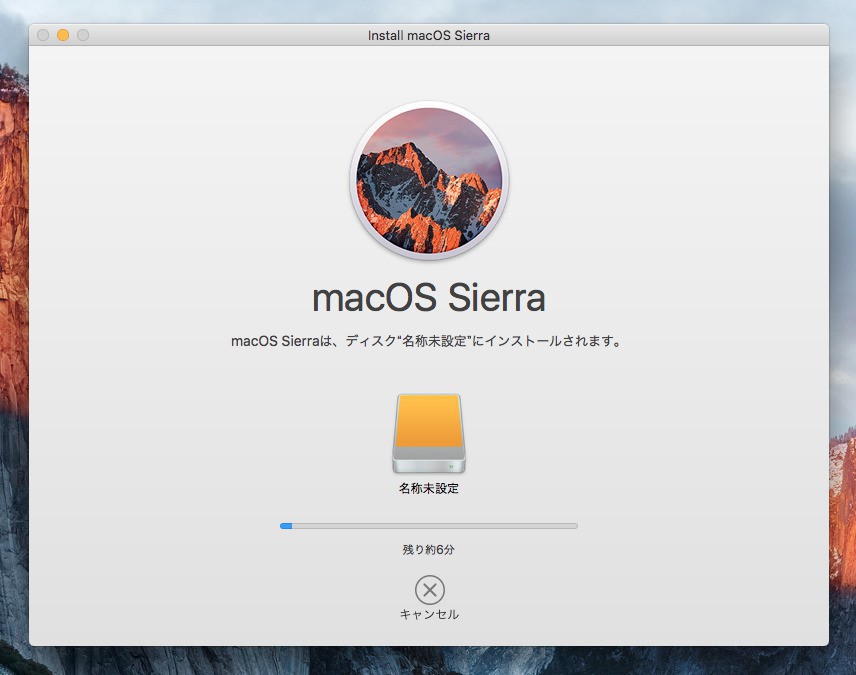Image resolution: width=856 pixels, height=675 pixels.
Task: Click the install destination description sentence
Action: pos(426,341)
